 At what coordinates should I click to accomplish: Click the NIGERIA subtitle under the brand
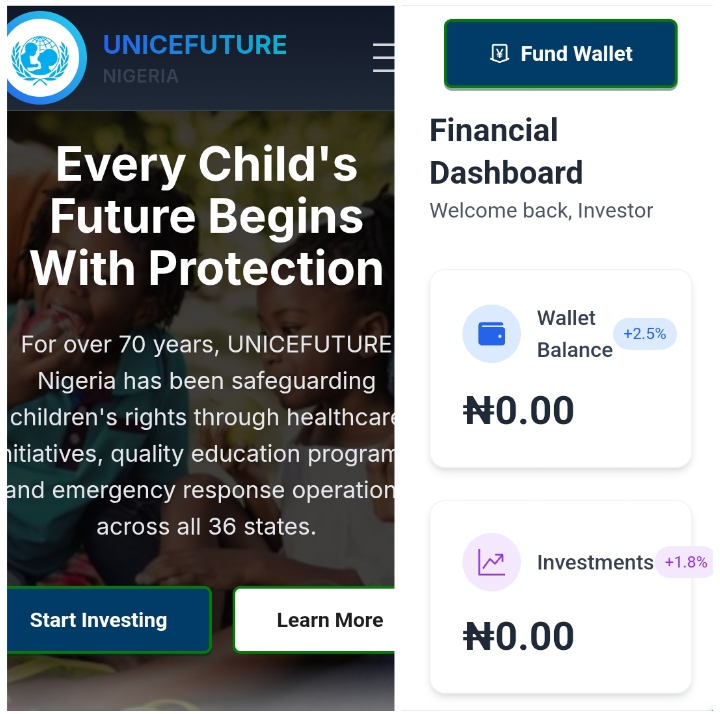click(x=141, y=76)
